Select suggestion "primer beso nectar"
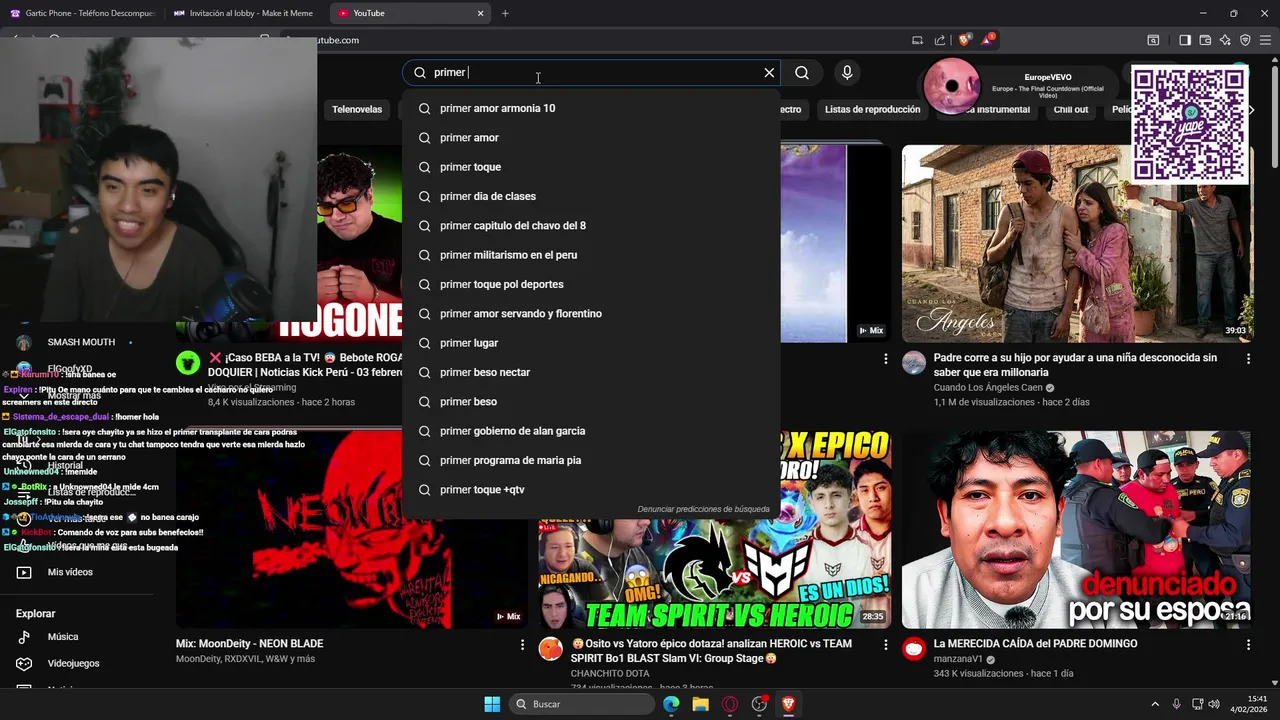 tap(591, 372)
